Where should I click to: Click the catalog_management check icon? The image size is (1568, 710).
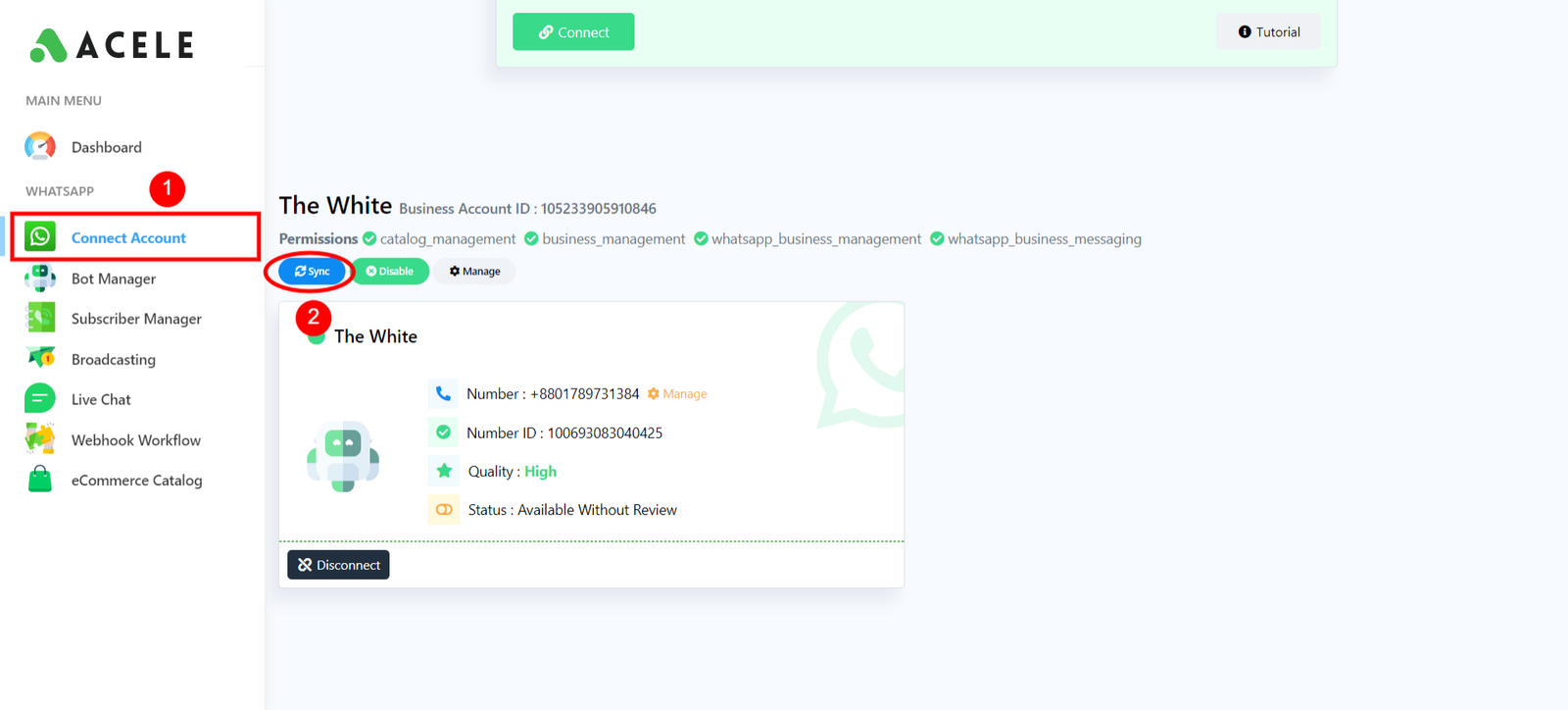pos(369,238)
